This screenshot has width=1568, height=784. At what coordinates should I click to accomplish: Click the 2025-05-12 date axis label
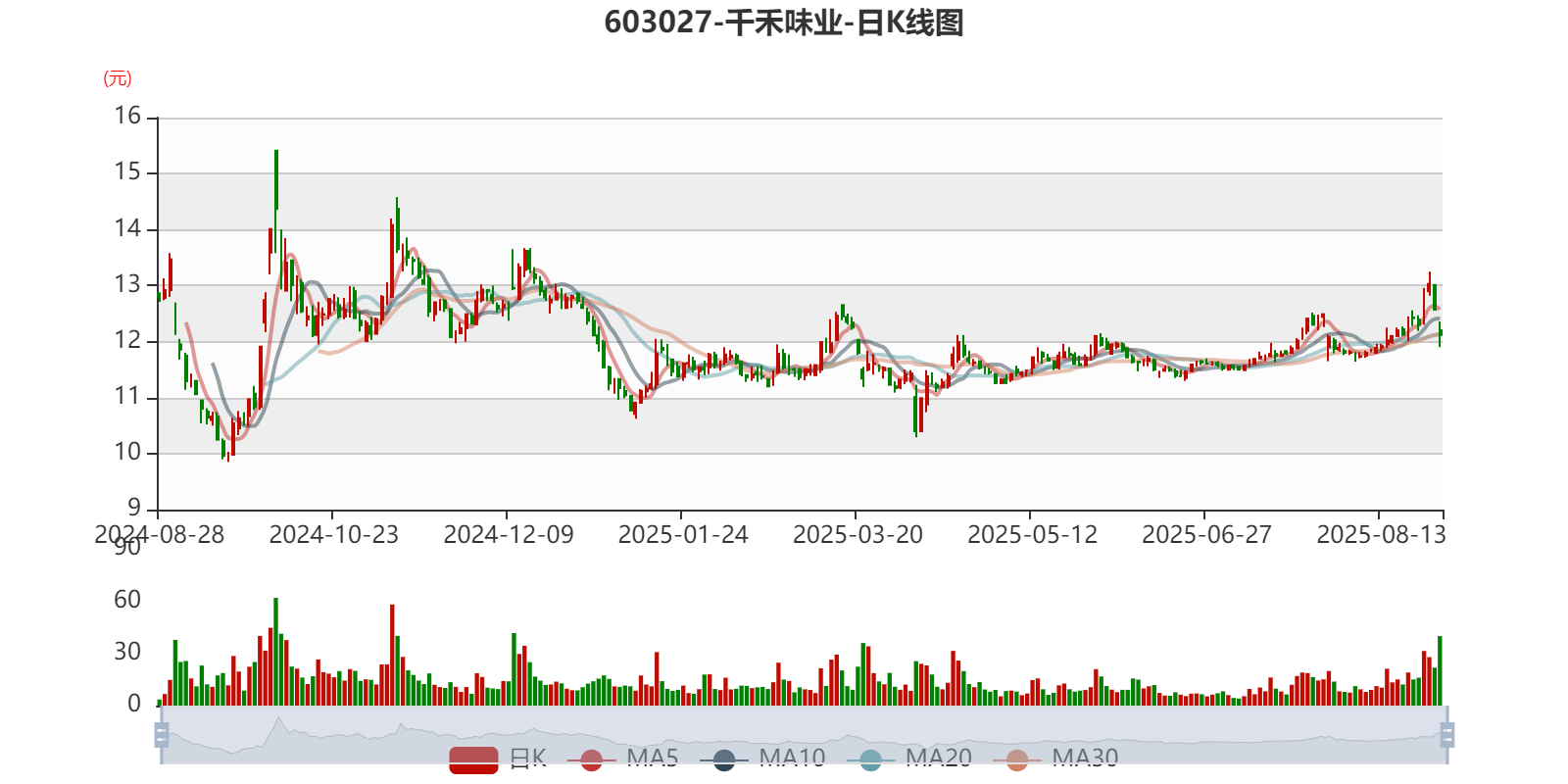1032,534
